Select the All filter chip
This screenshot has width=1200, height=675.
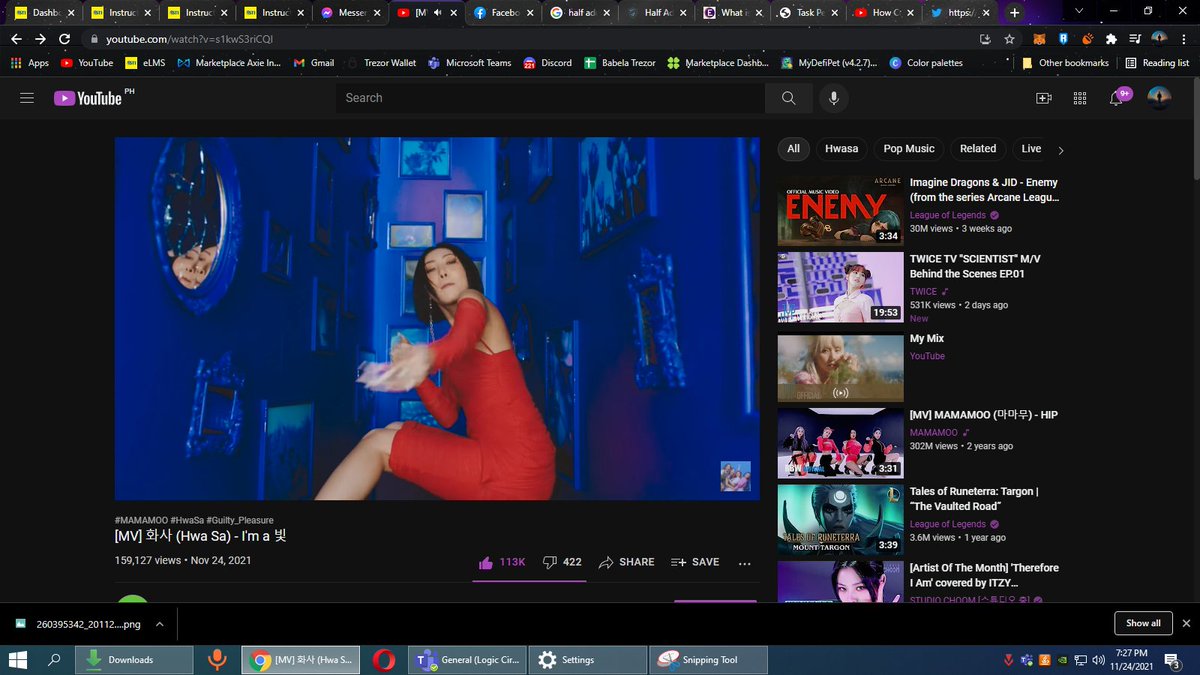pyautogui.click(x=793, y=149)
